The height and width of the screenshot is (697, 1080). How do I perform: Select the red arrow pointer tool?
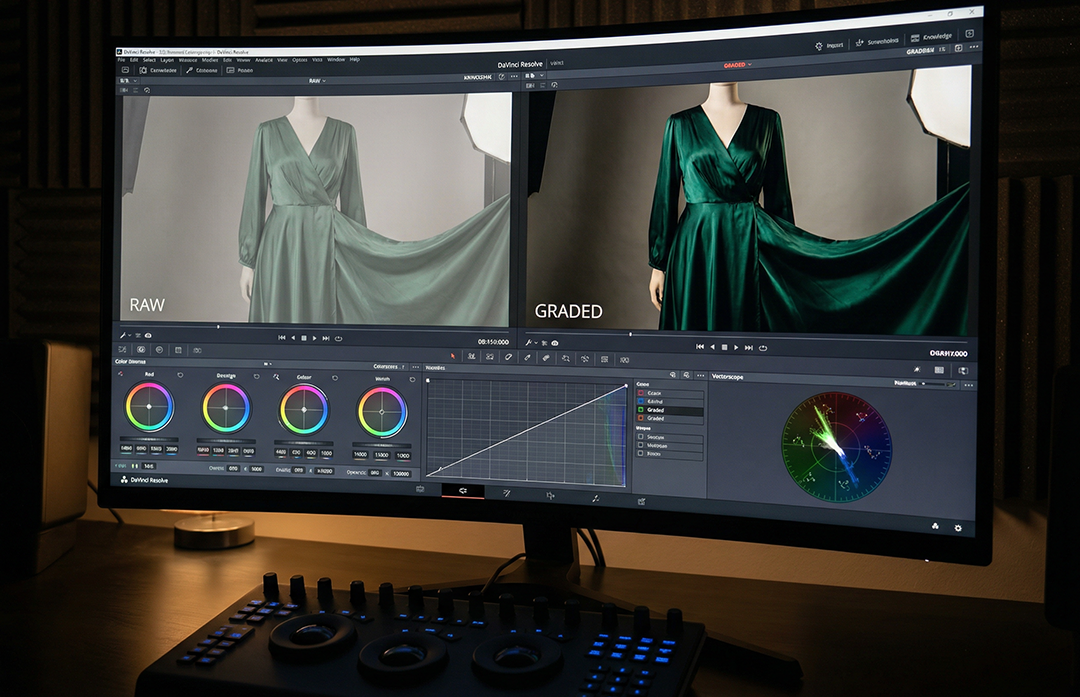(452, 355)
